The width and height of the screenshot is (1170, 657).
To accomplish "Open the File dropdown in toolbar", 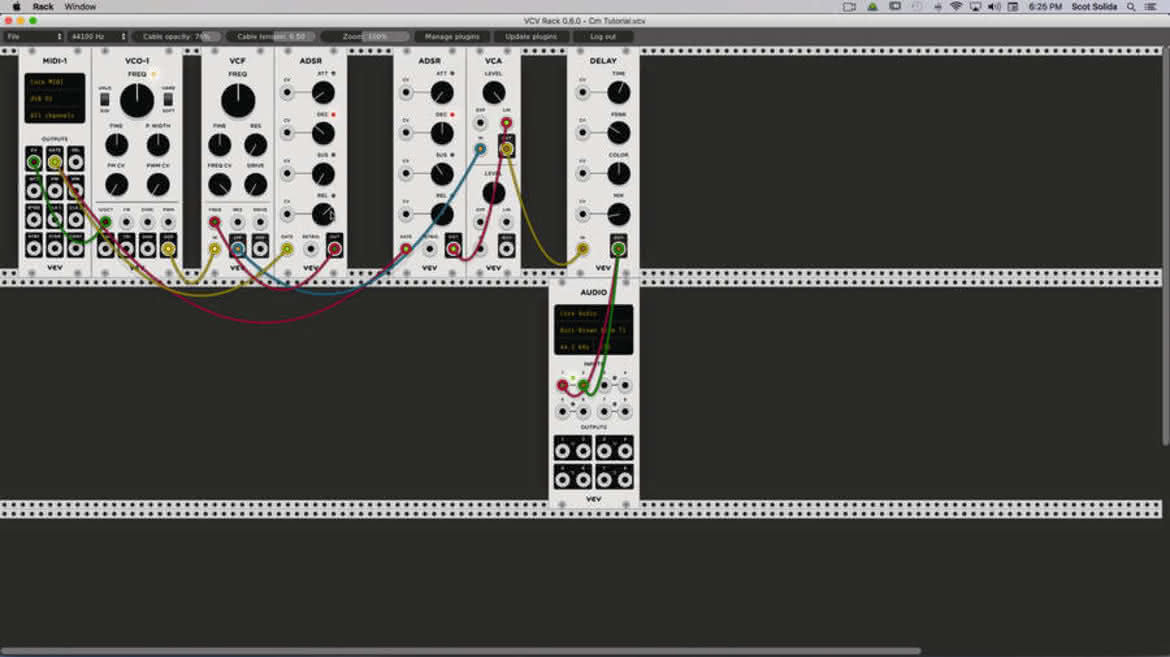I will click(x=34, y=36).
